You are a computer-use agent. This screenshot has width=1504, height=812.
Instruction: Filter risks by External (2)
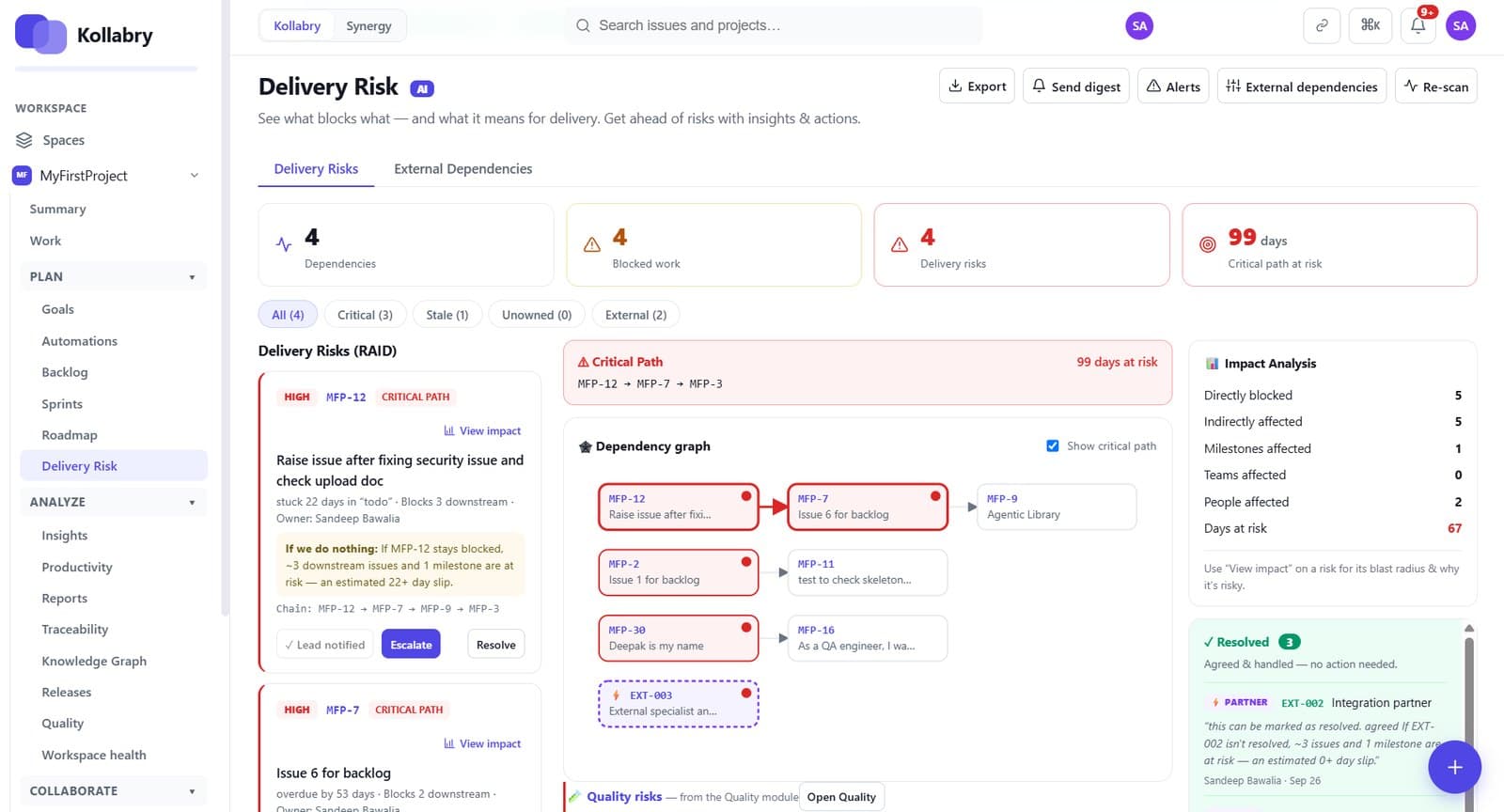(x=635, y=315)
